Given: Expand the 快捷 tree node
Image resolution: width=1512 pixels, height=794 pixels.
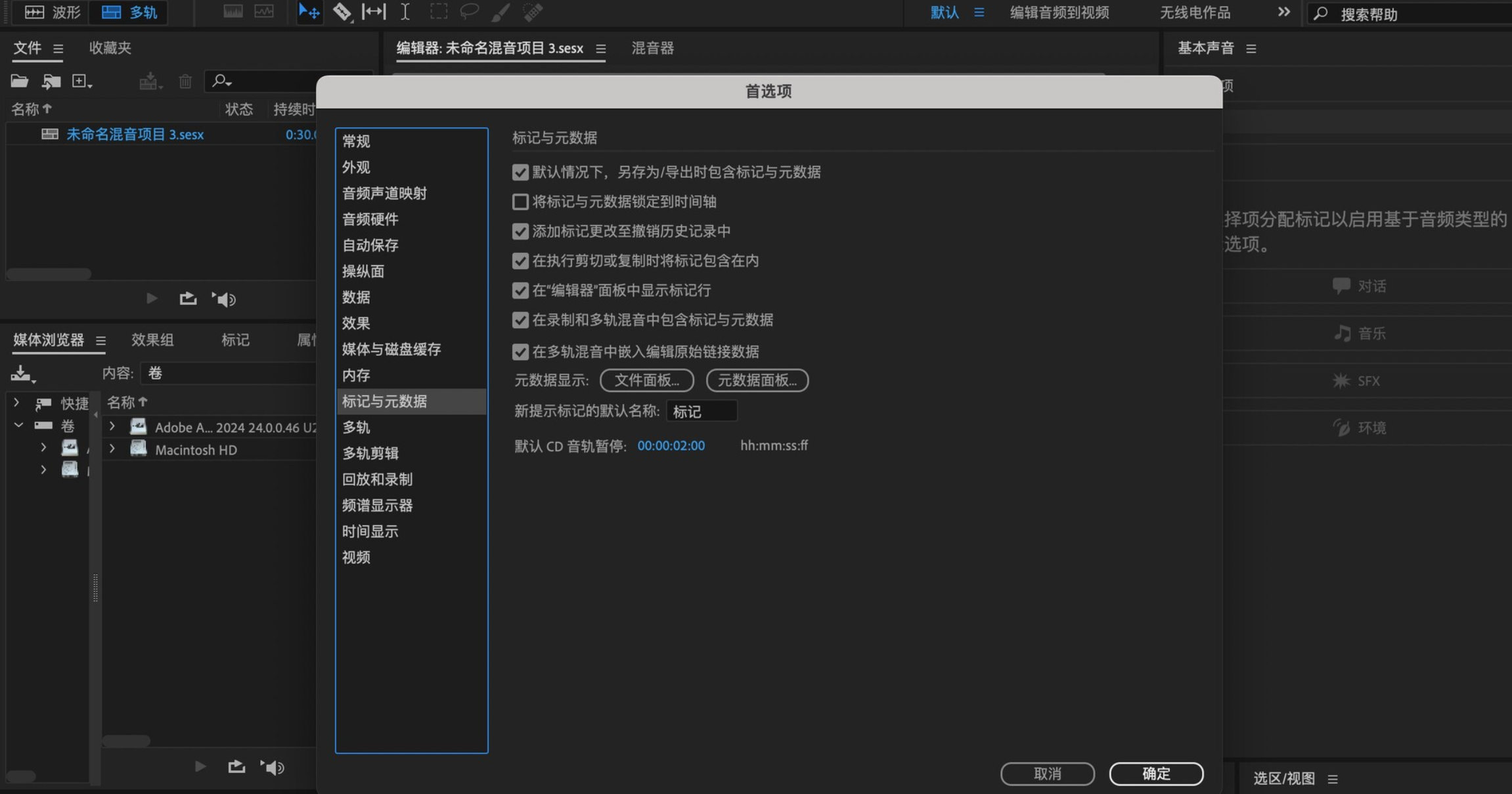Looking at the screenshot, I should (17, 402).
